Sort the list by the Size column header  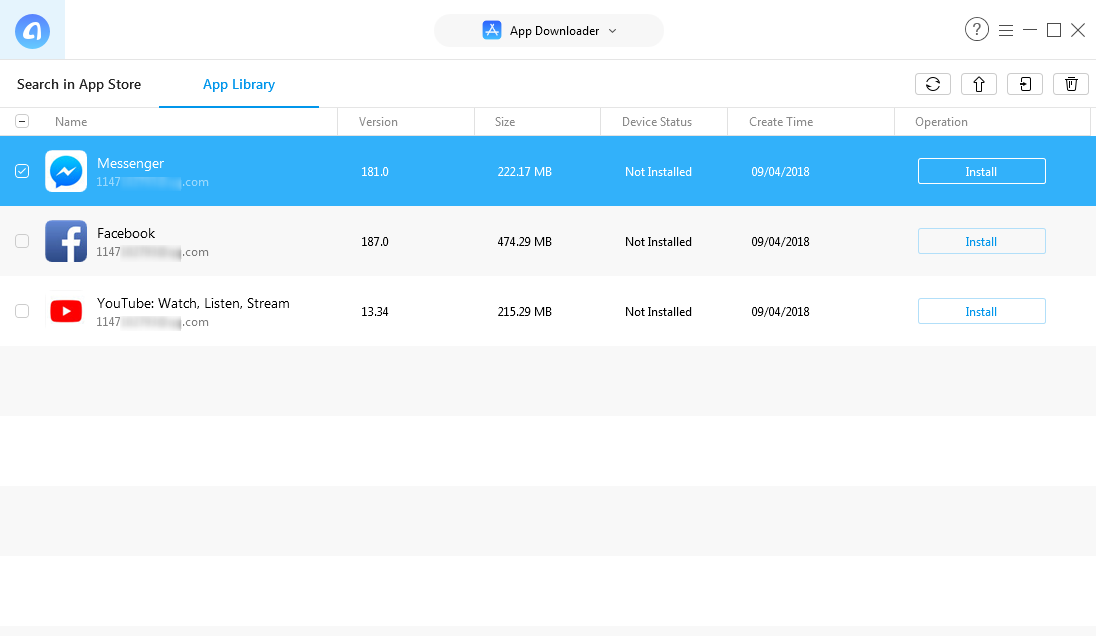tap(505, 122)
